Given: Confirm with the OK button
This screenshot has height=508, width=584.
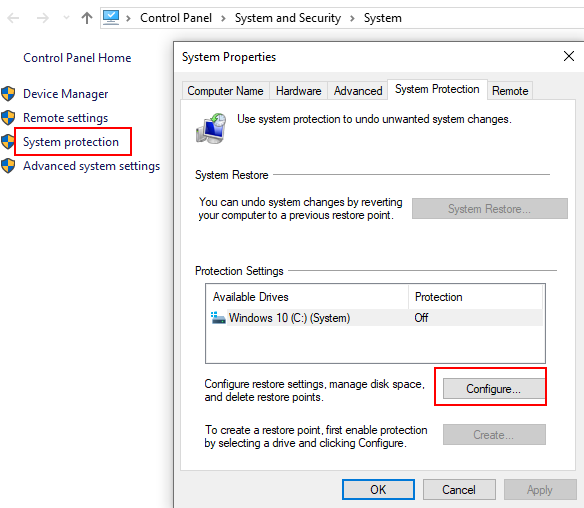Looking at the screenshot, I should [378, 489].
